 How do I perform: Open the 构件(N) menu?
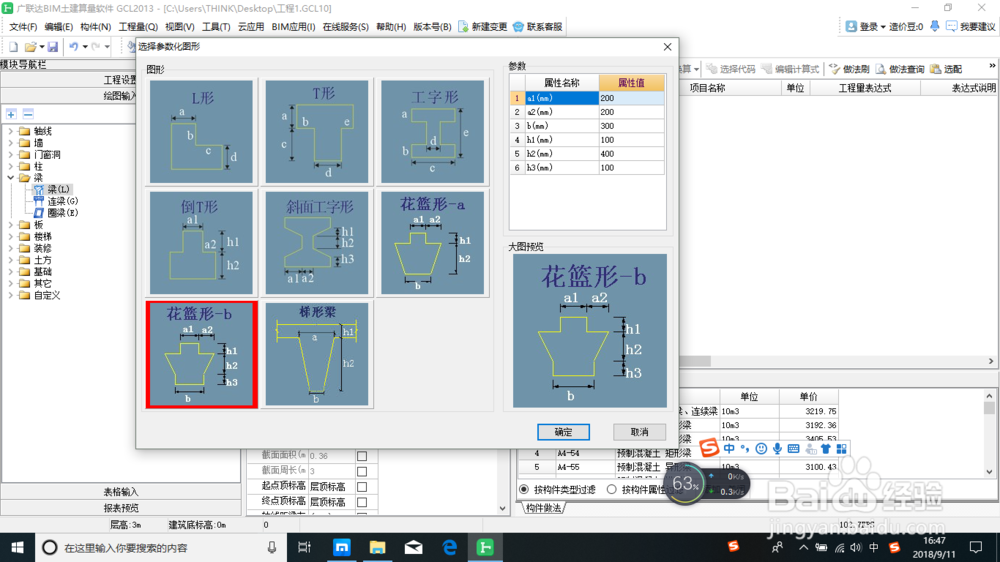coord(96,27)
